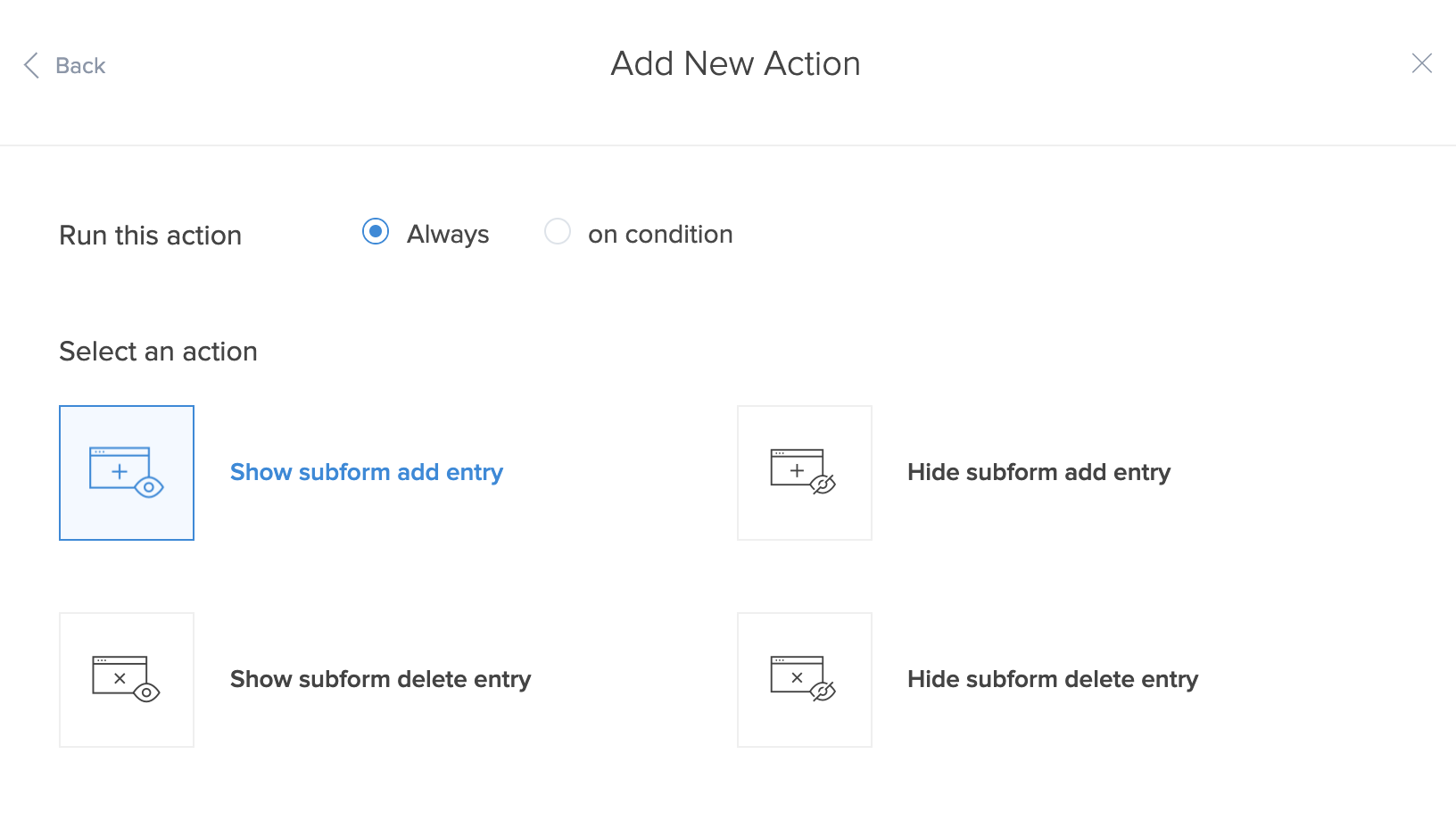
Task: Click the crossed-out eye on Hide subform add entry icon
Action: click(x=823, y=485)
